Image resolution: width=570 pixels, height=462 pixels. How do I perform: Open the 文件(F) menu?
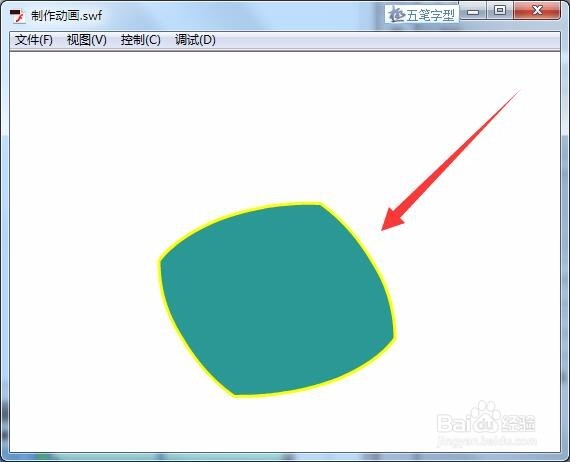pyautogui.click(x=34, y=40)
